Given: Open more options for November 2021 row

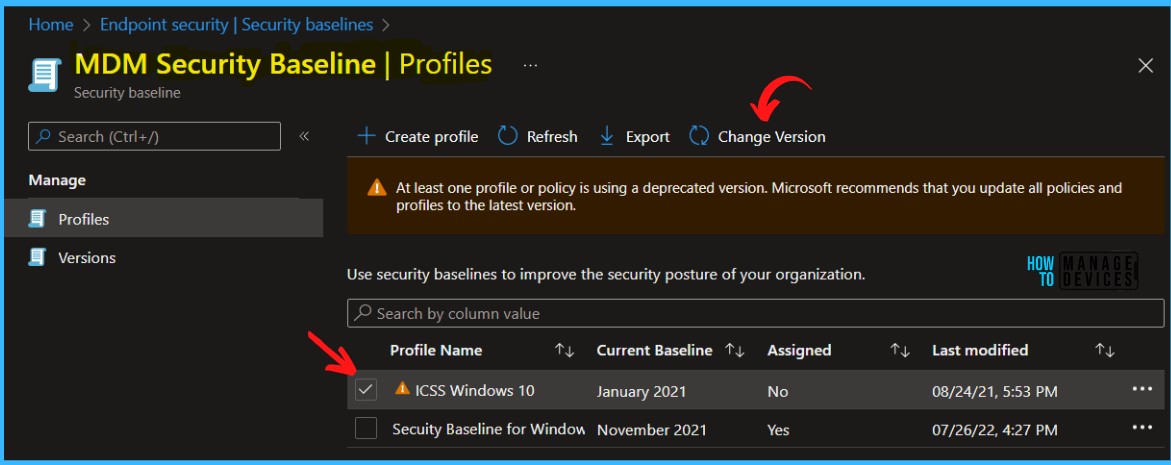Looking at the screenshot, I should [x=1142, y=428].
